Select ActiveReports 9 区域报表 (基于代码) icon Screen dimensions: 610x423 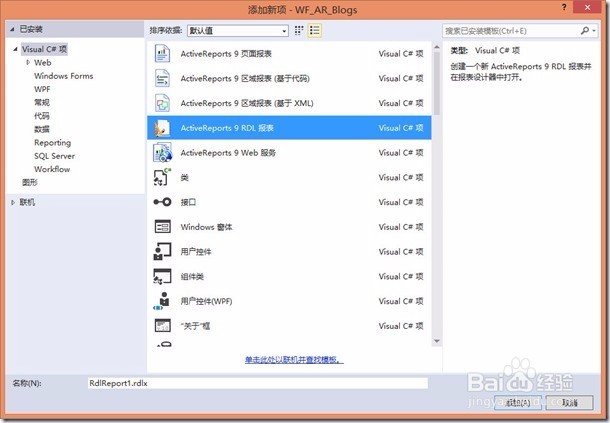162,78
